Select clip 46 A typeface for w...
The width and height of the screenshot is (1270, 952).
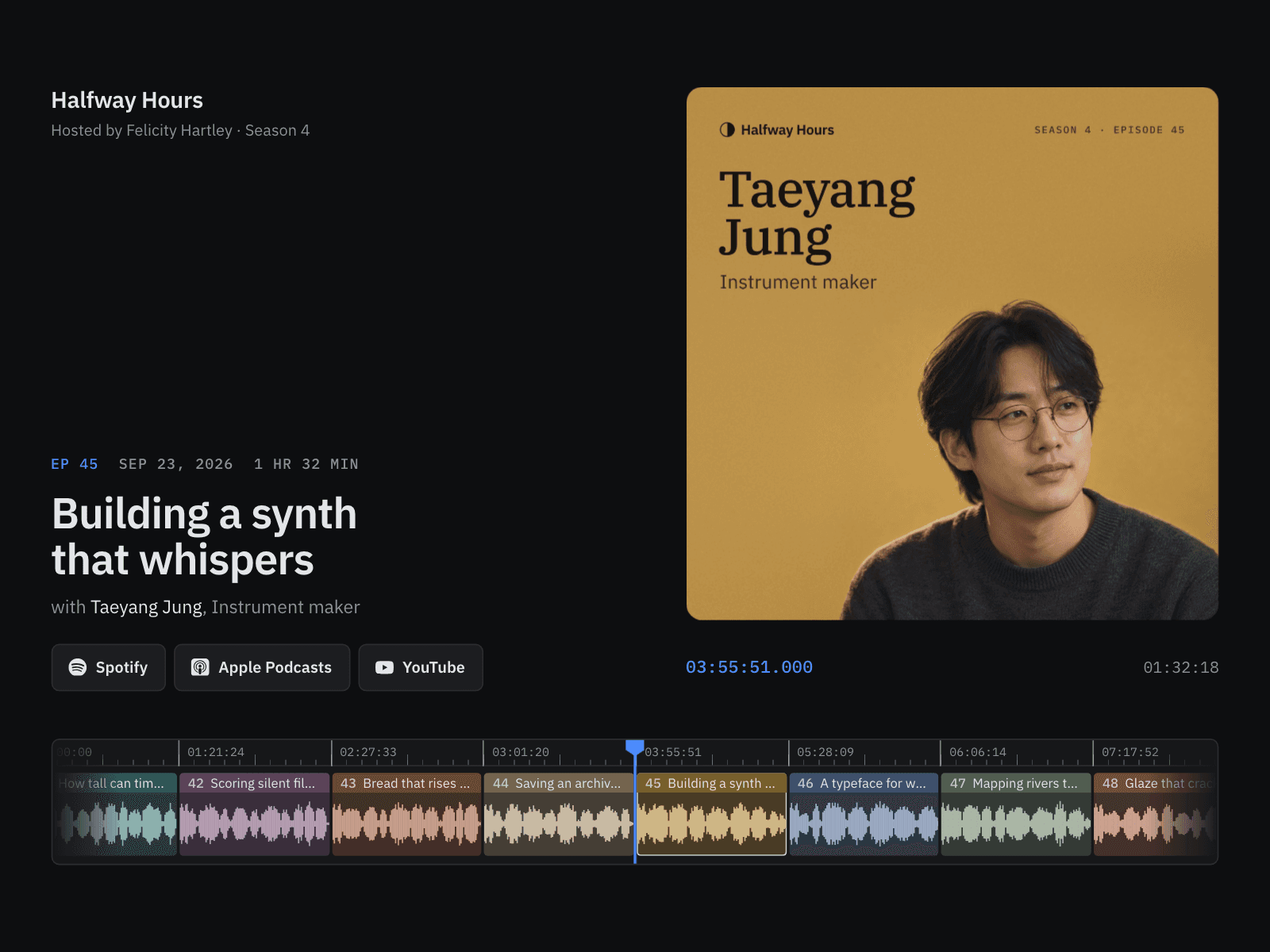[x=864, y=814]
